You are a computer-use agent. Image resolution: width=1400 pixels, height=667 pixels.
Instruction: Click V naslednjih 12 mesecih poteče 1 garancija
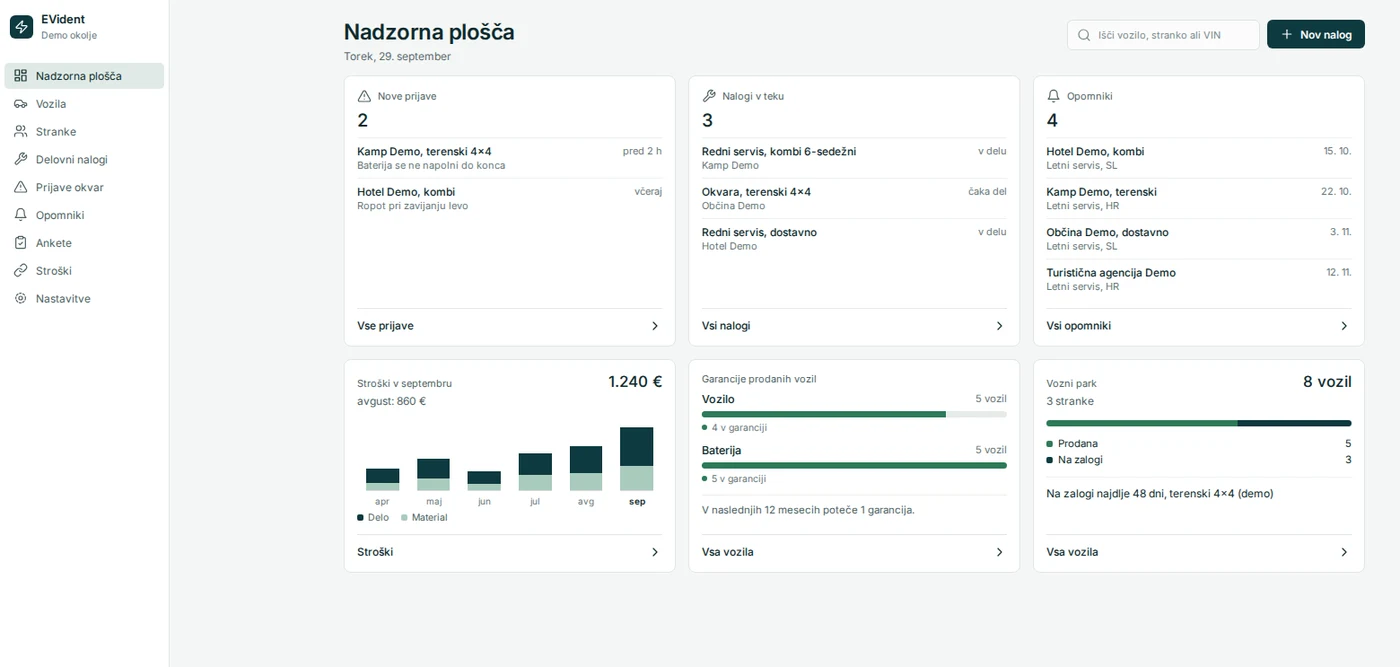[x=808, y=510]
